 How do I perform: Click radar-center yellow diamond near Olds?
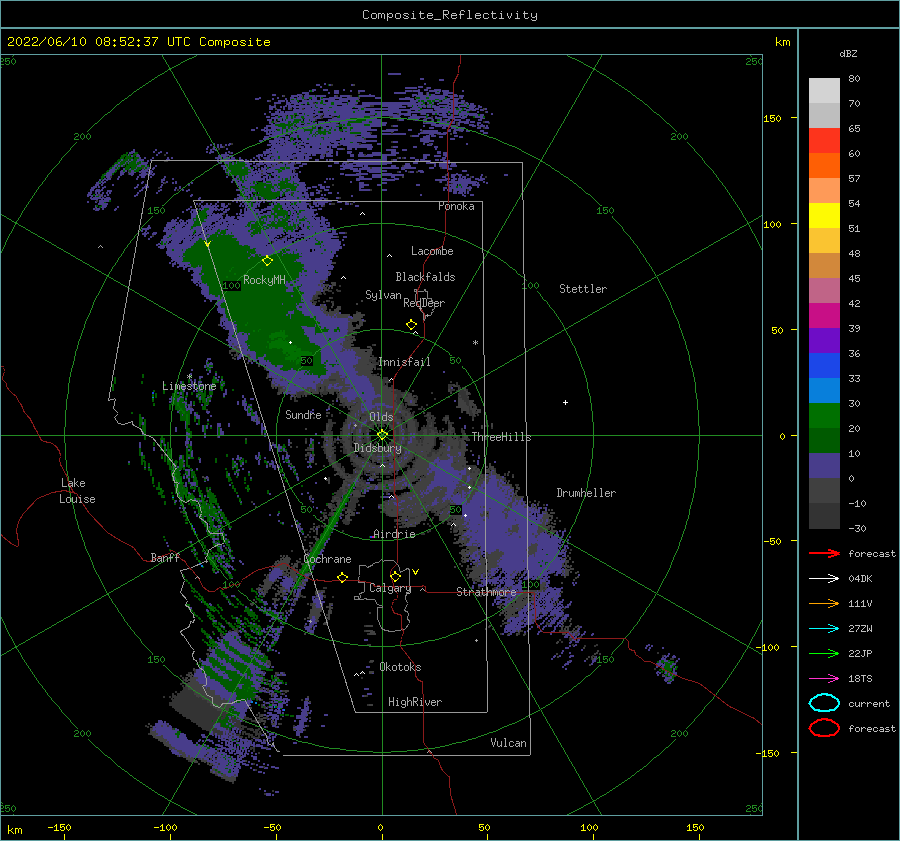pos(382,435)
